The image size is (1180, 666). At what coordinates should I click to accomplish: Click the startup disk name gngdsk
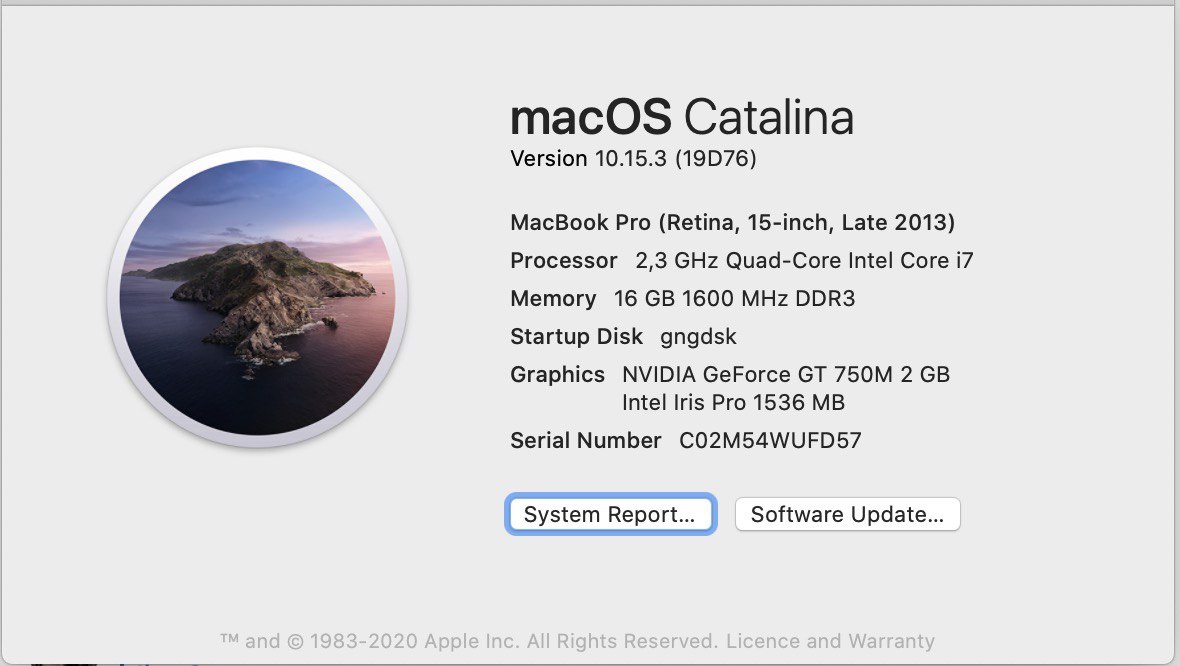(x=698, y=337)
